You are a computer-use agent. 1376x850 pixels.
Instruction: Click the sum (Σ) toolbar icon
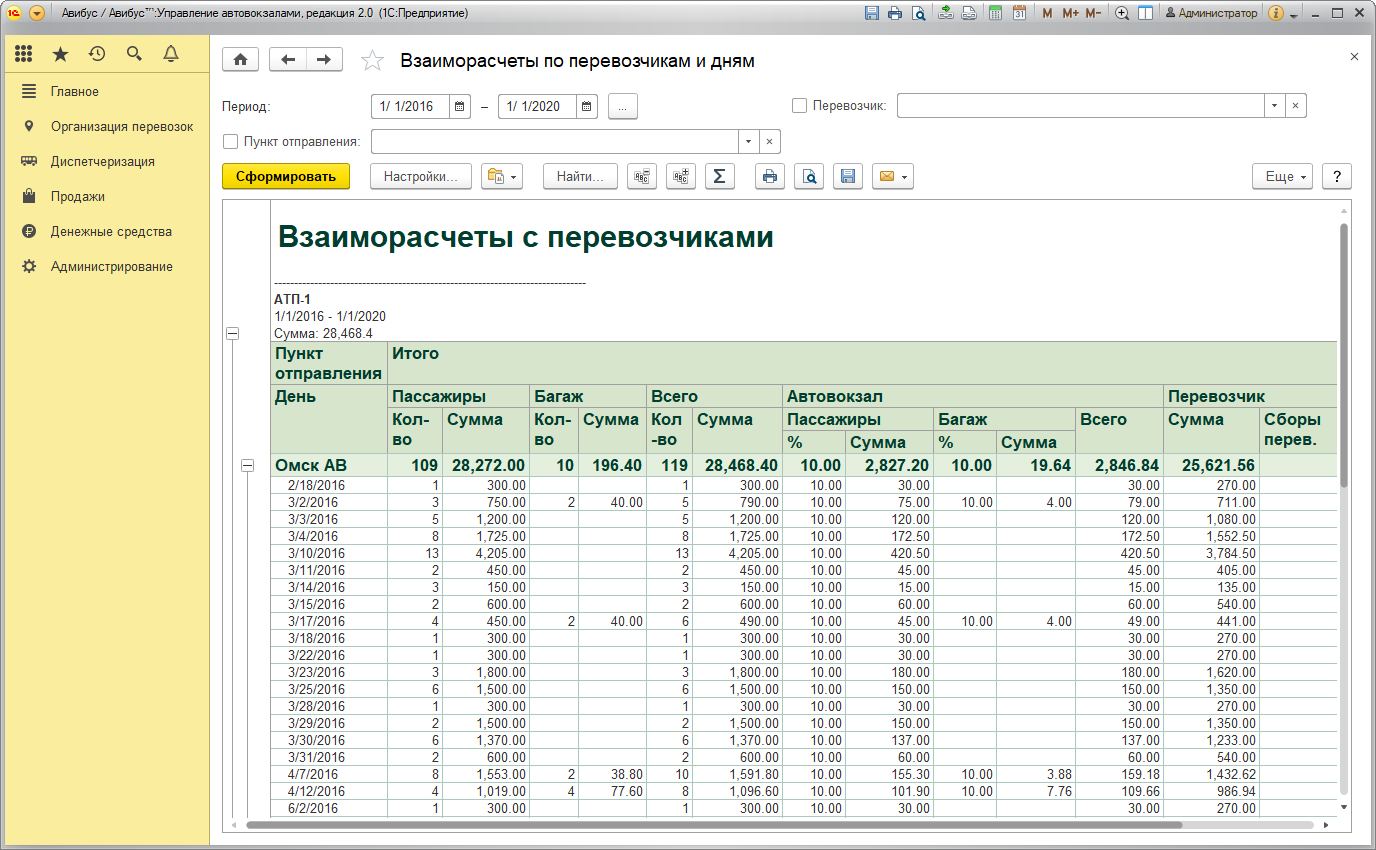pos(718,177)
